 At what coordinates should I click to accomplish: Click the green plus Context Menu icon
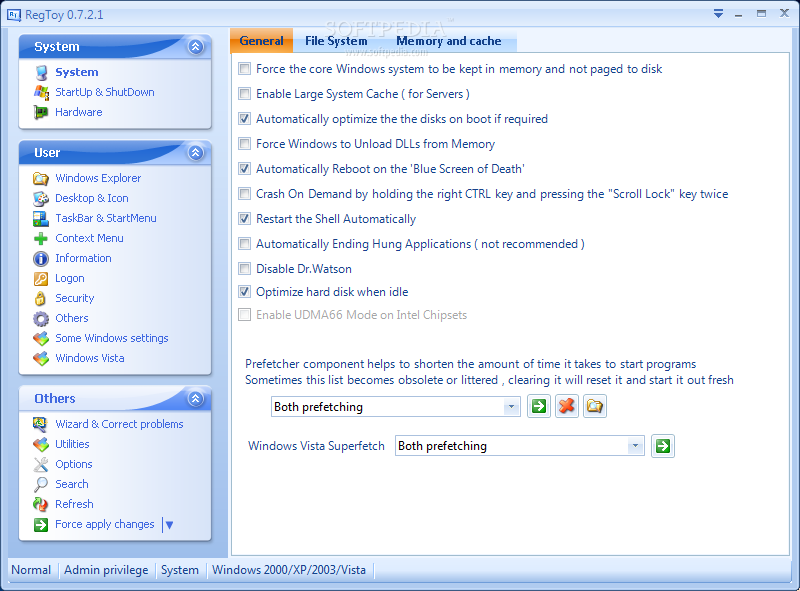(41, 238)
